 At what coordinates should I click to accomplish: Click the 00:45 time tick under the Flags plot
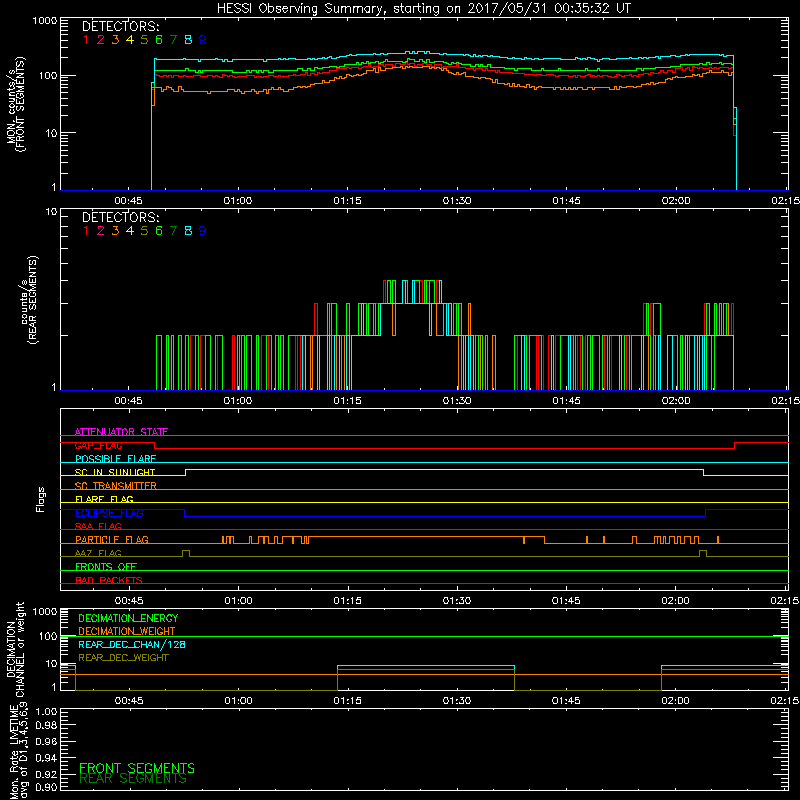point(129,601)
